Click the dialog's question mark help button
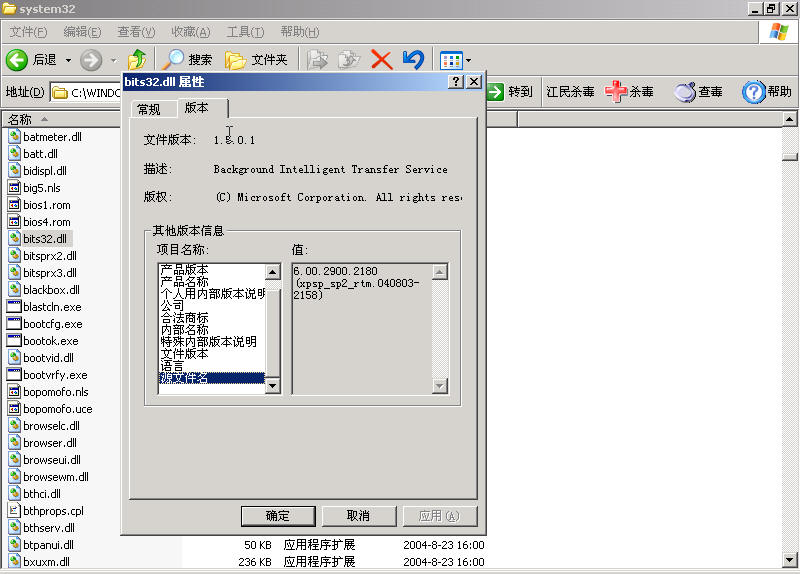The width and height of the screenshot is (800, 574). point(456,82)
